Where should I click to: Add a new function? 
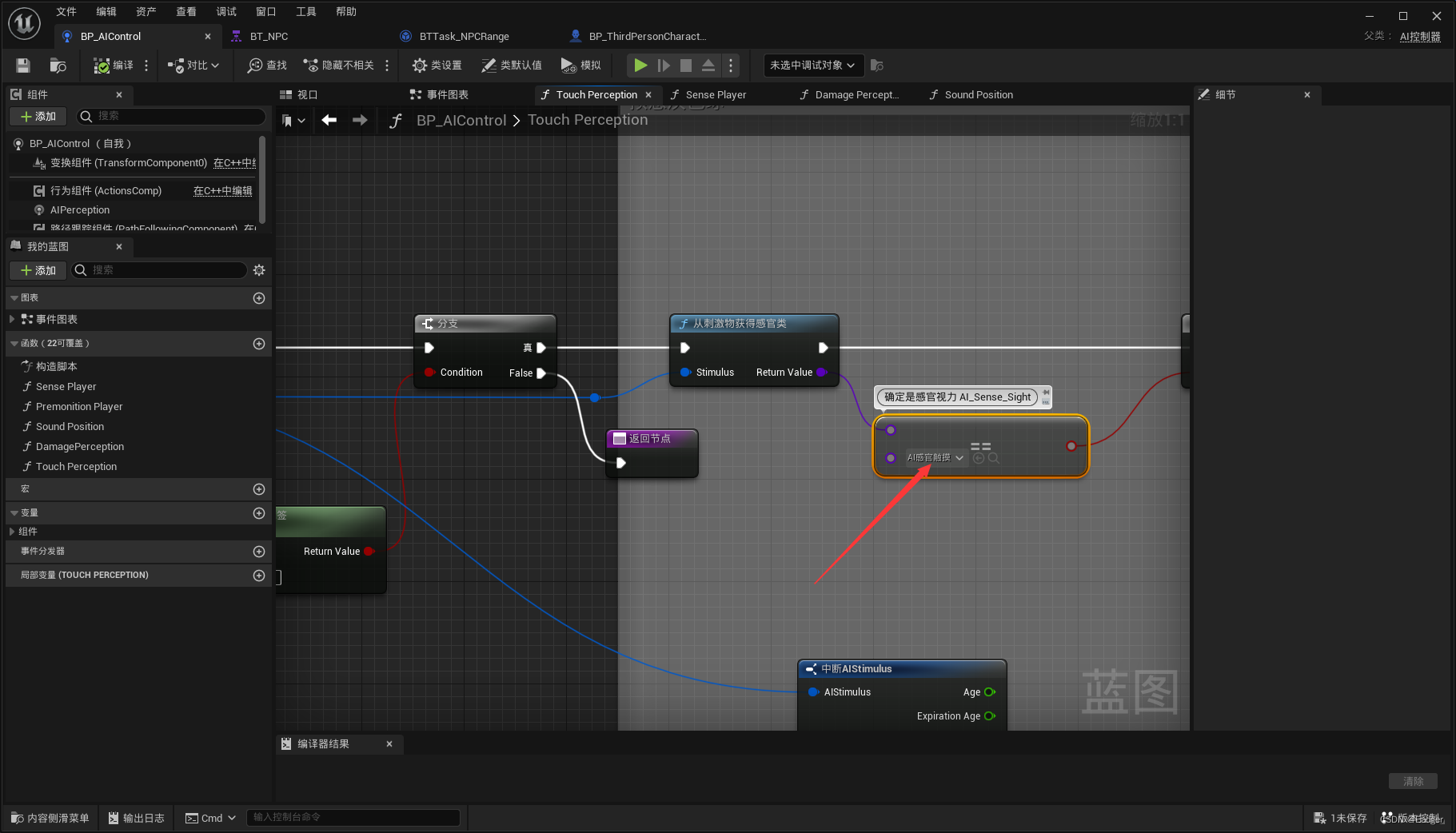click(x=259, y=344)
